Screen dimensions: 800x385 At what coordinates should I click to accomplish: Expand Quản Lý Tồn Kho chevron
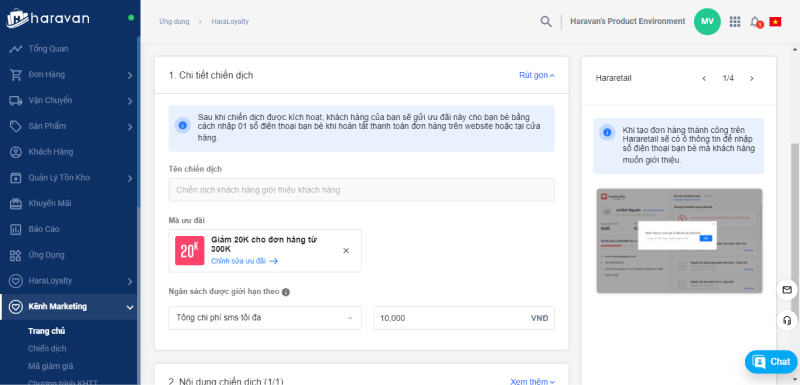click(x=130, y=178)
